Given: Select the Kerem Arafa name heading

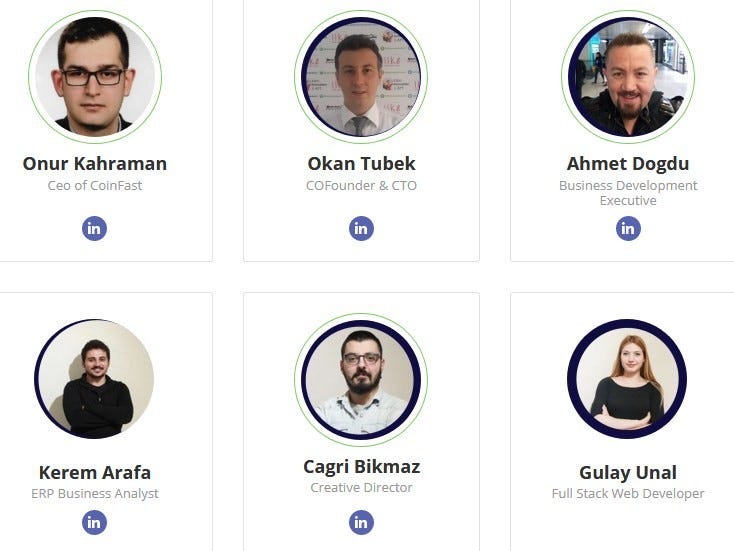Looking at the screenshot, I should [95, 472].
